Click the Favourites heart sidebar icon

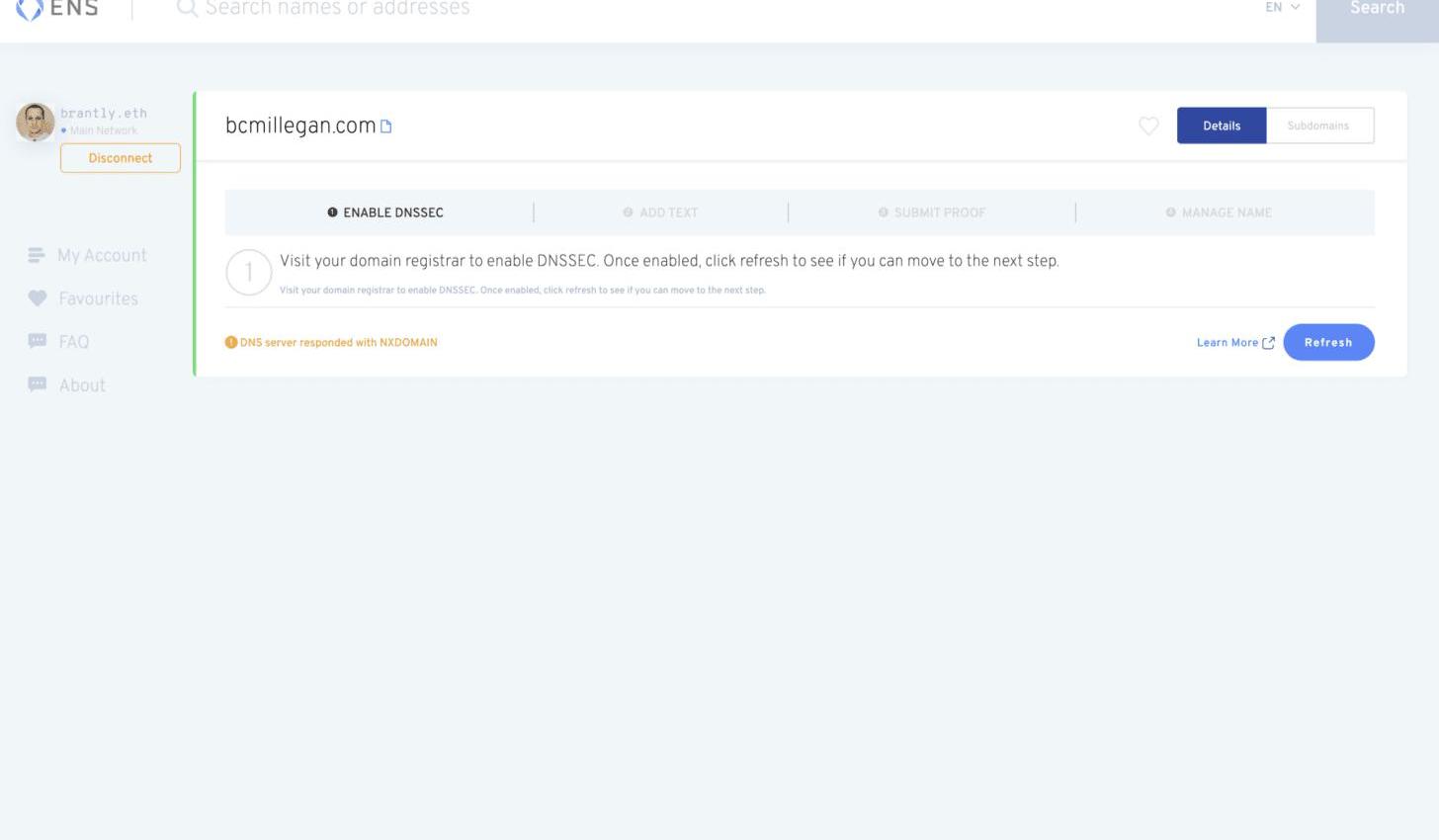38,298
